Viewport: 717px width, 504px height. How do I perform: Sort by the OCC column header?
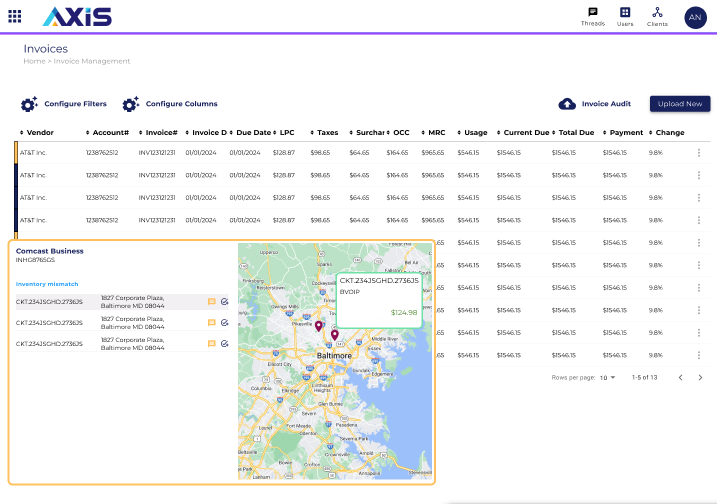(398, 133)
